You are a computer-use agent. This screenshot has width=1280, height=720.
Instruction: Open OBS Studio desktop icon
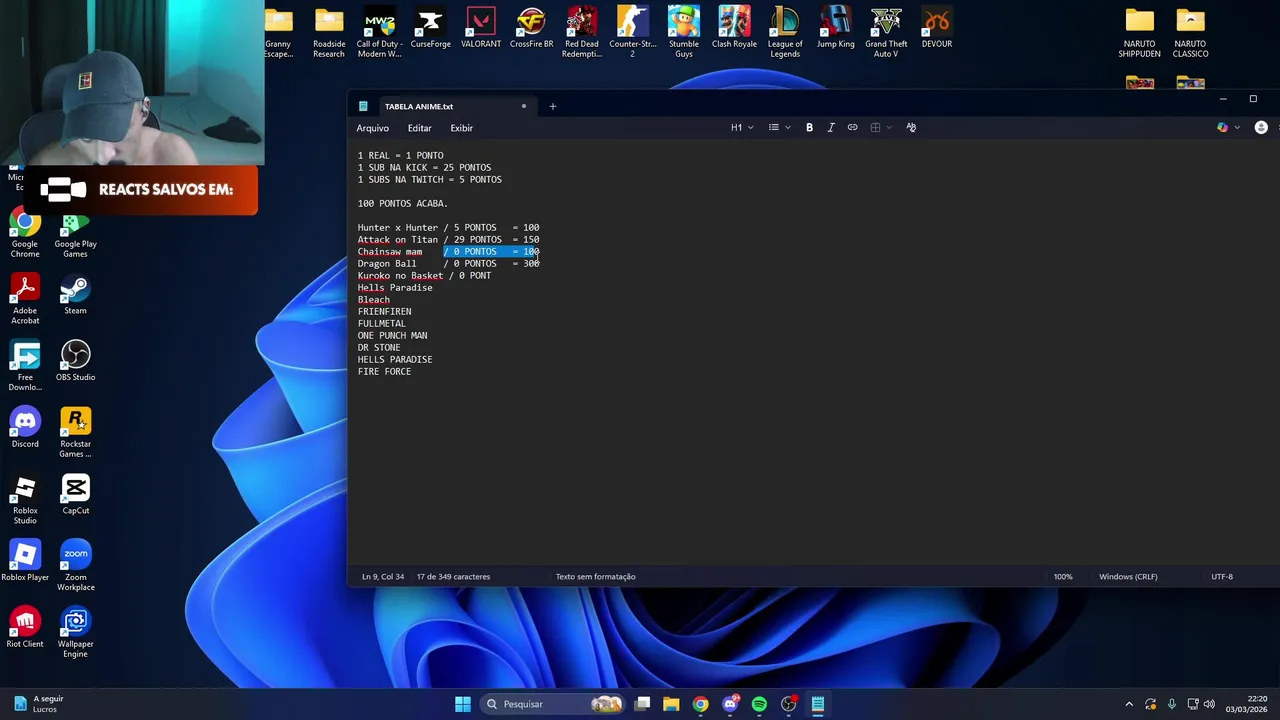[x=76, y=361]
